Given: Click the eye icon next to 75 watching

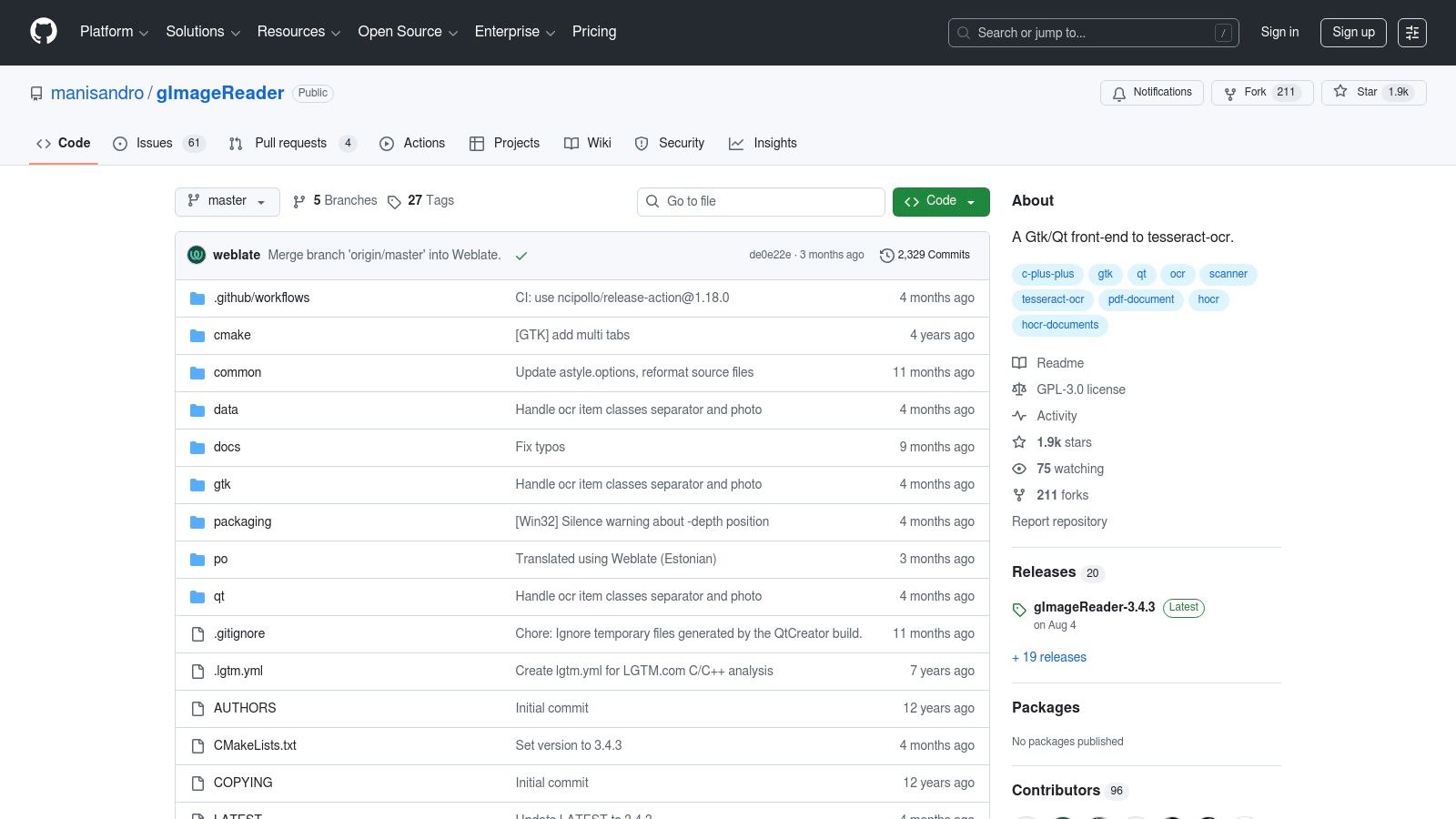Looking at the screenshot, I should point(1019,469).
